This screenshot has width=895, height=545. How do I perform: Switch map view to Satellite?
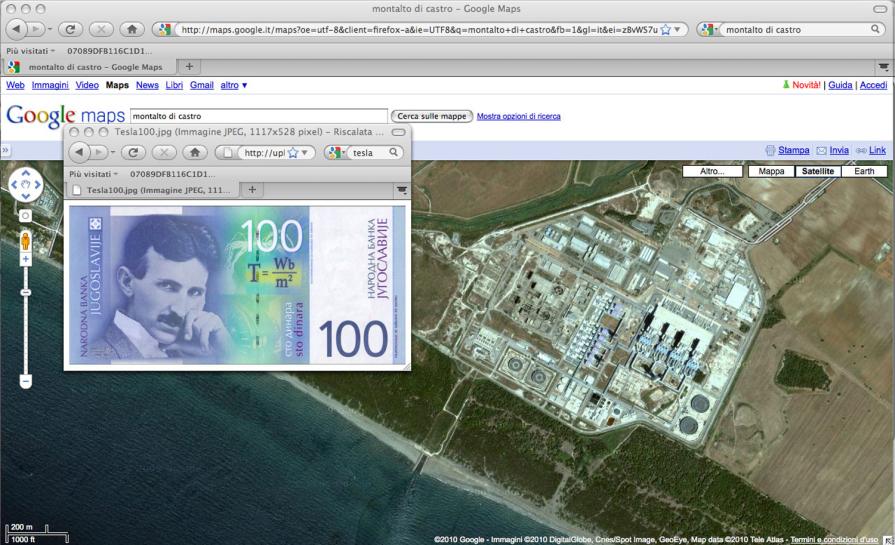817,171
